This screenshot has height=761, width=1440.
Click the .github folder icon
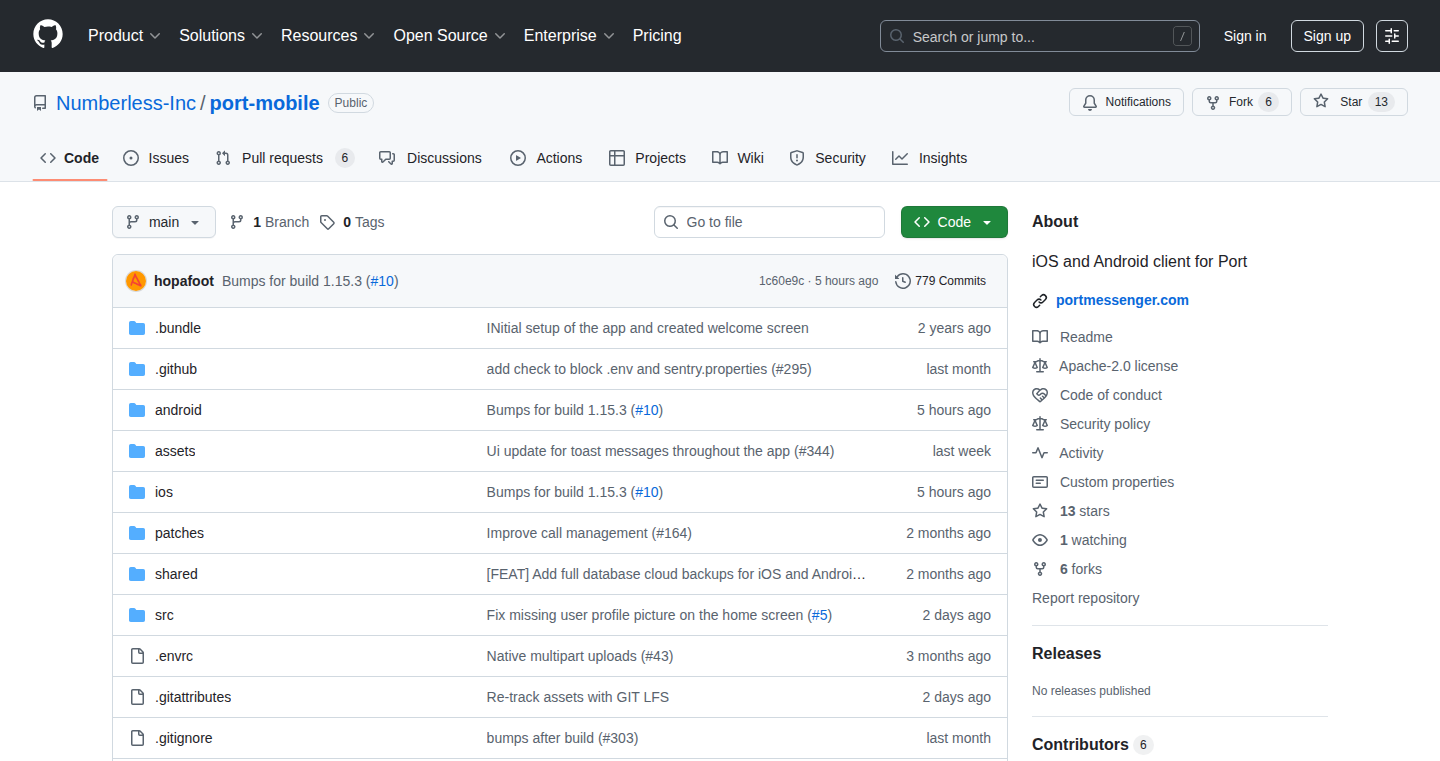pos(137,369)
